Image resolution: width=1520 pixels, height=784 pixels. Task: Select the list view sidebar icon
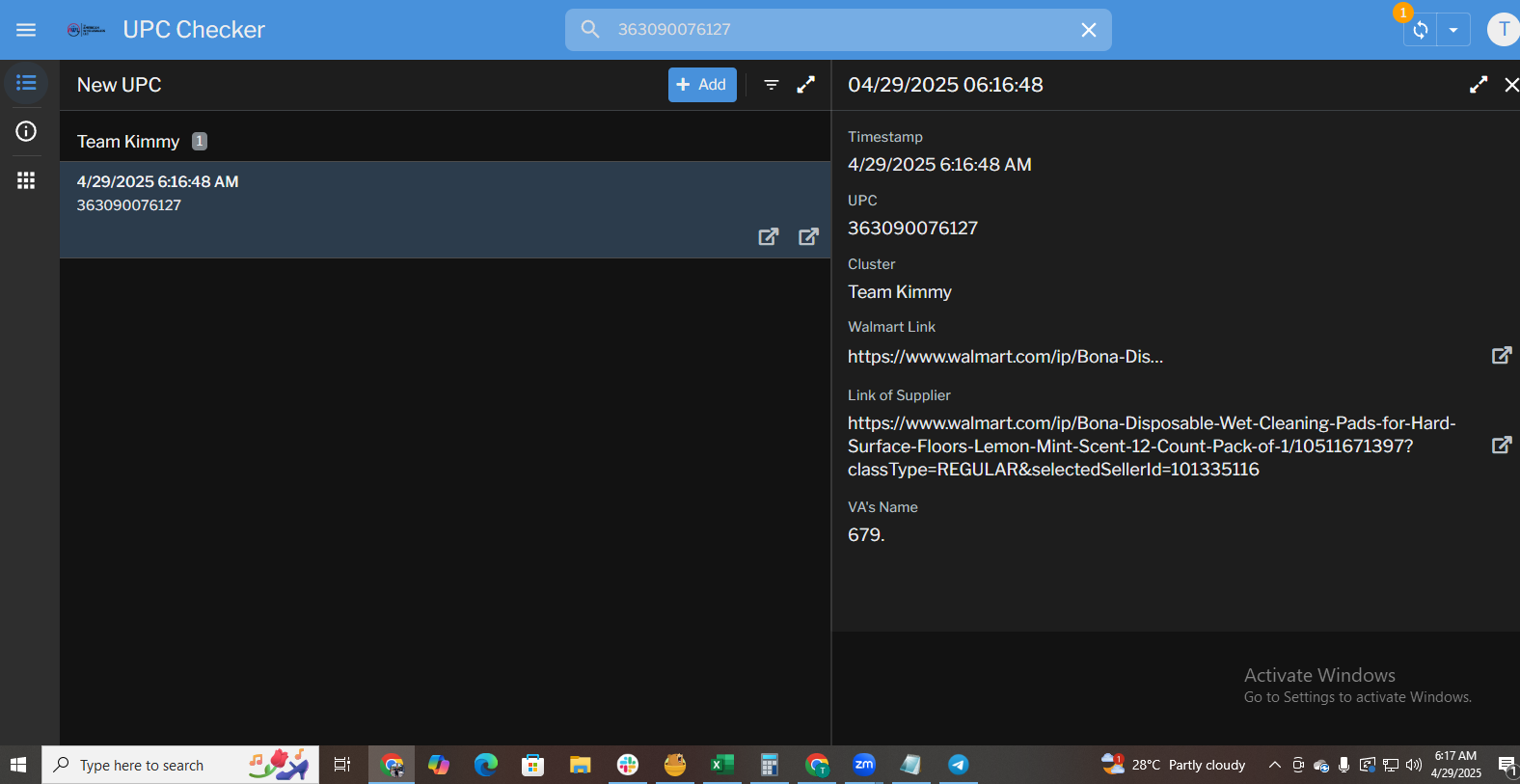26,83
